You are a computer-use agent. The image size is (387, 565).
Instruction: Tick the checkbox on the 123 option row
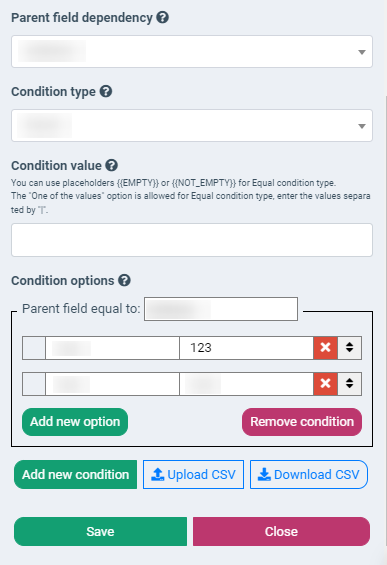[34, 348]
